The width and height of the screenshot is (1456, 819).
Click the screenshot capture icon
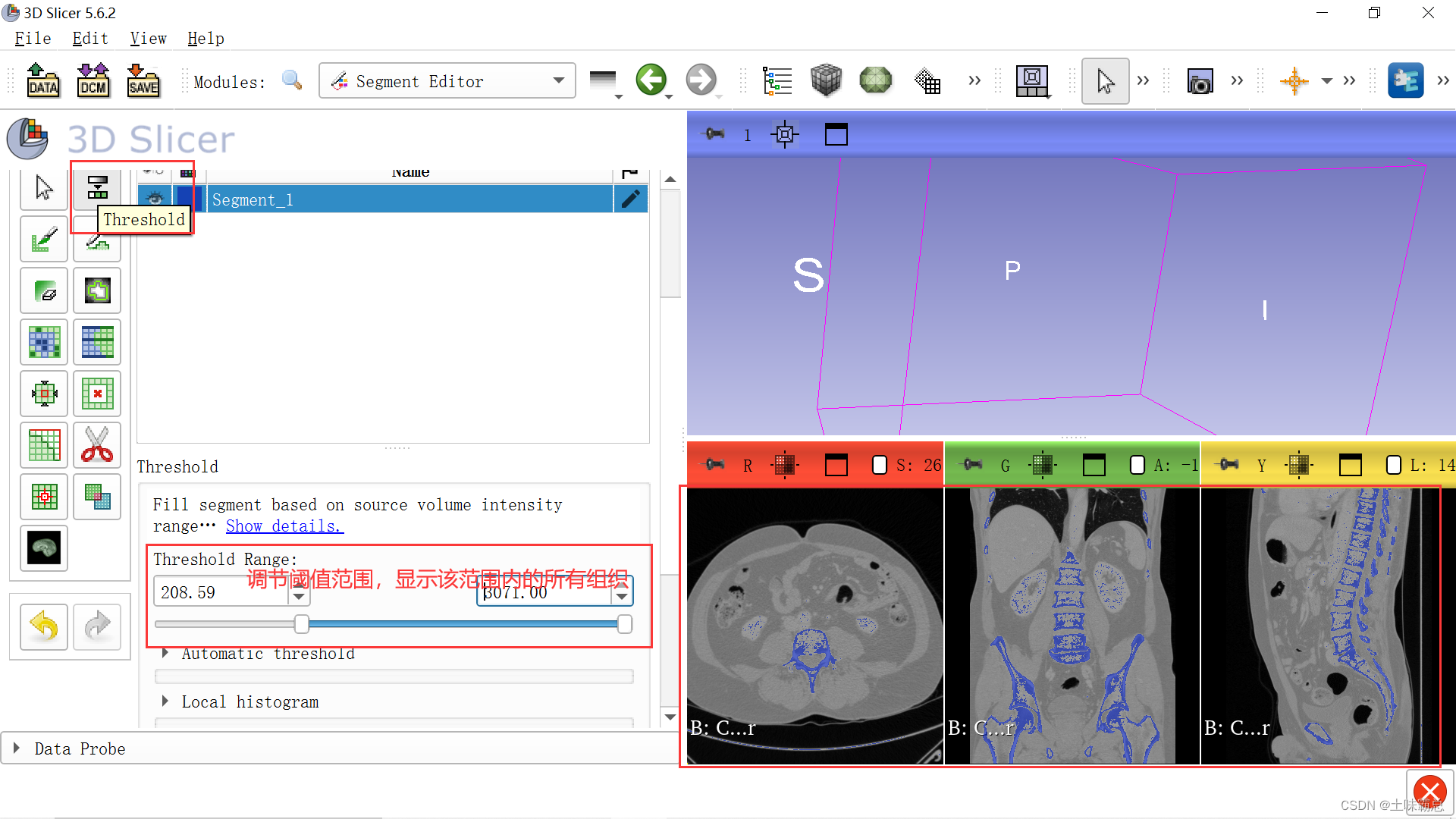point(1200,80)
